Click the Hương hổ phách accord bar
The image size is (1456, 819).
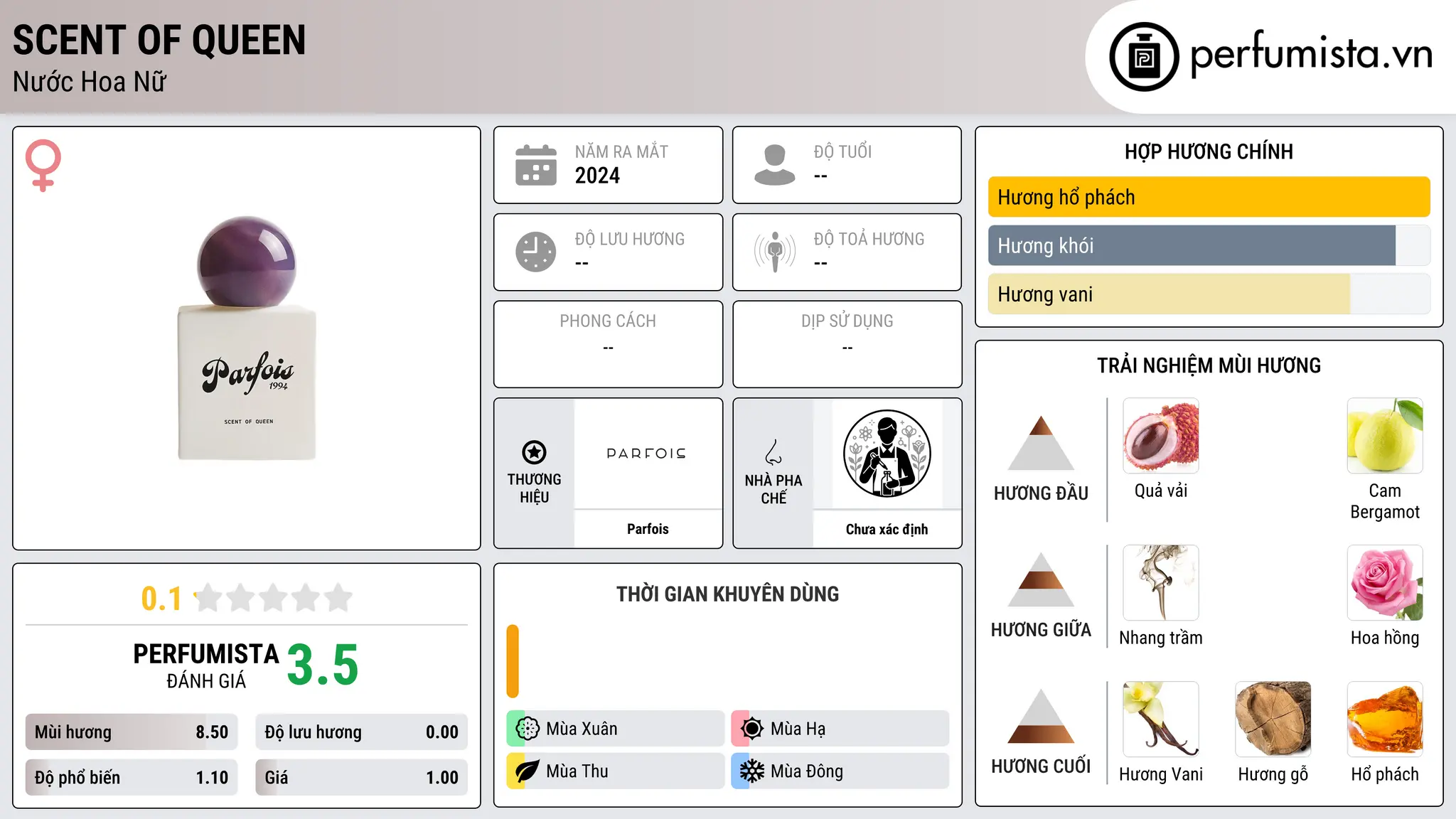click(1209, 197)
